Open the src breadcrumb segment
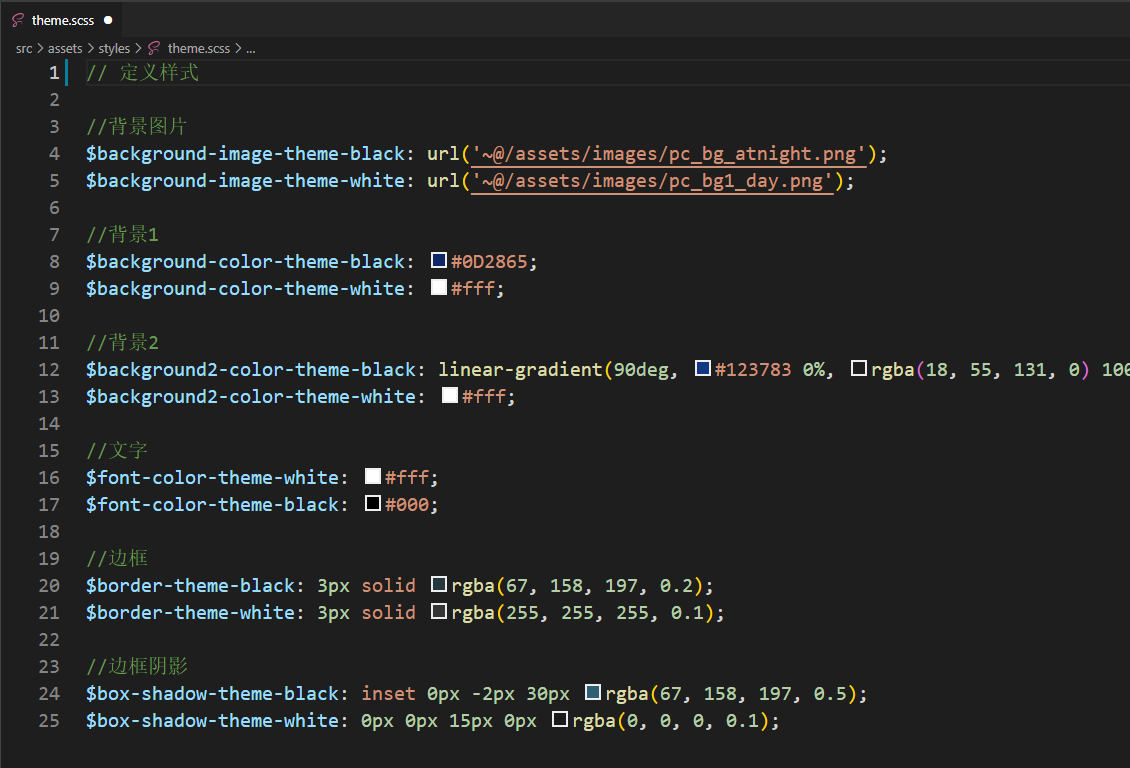 pos(24,48)
